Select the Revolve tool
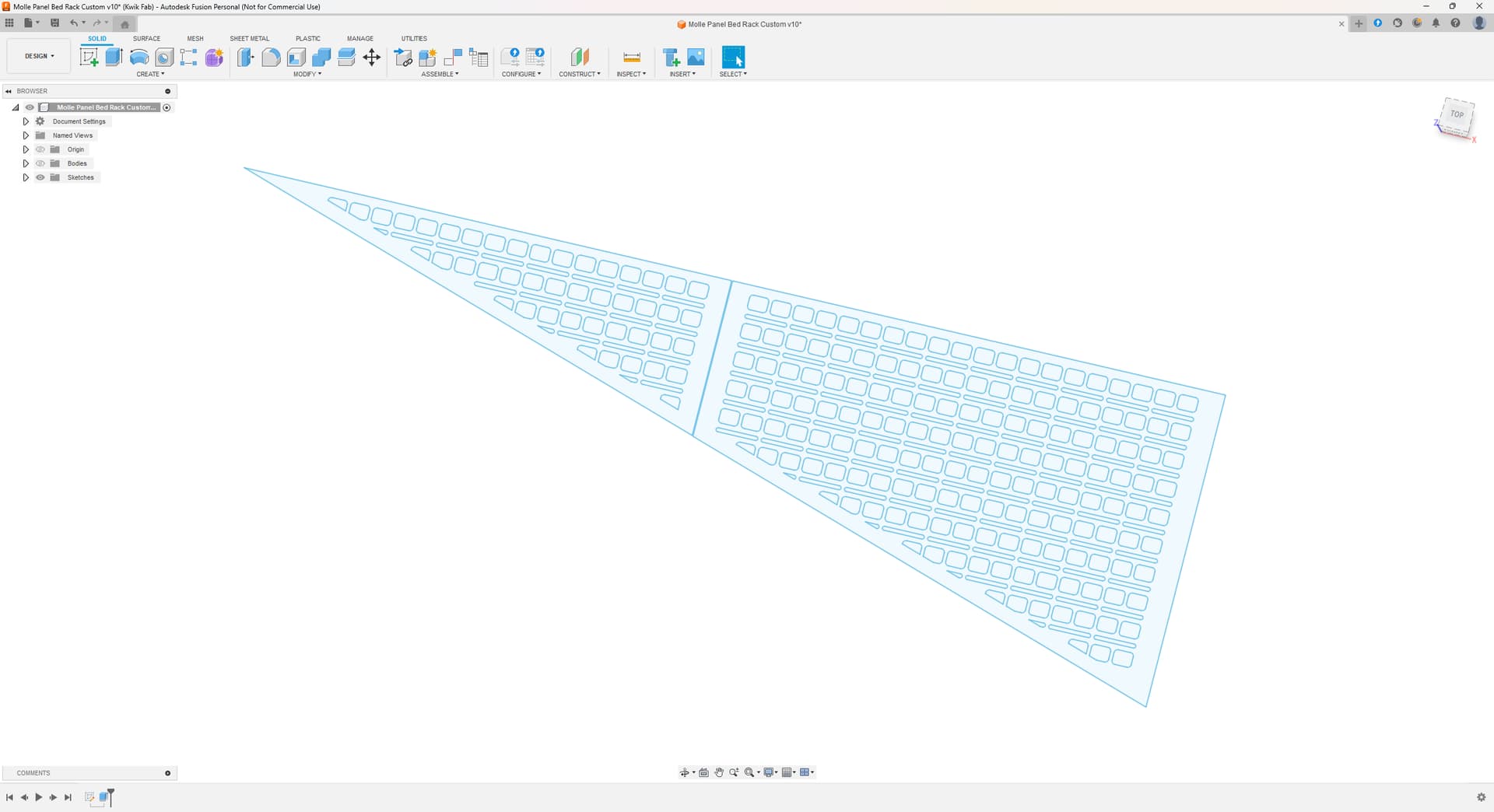1494x812 pixels. pos(139,57)
